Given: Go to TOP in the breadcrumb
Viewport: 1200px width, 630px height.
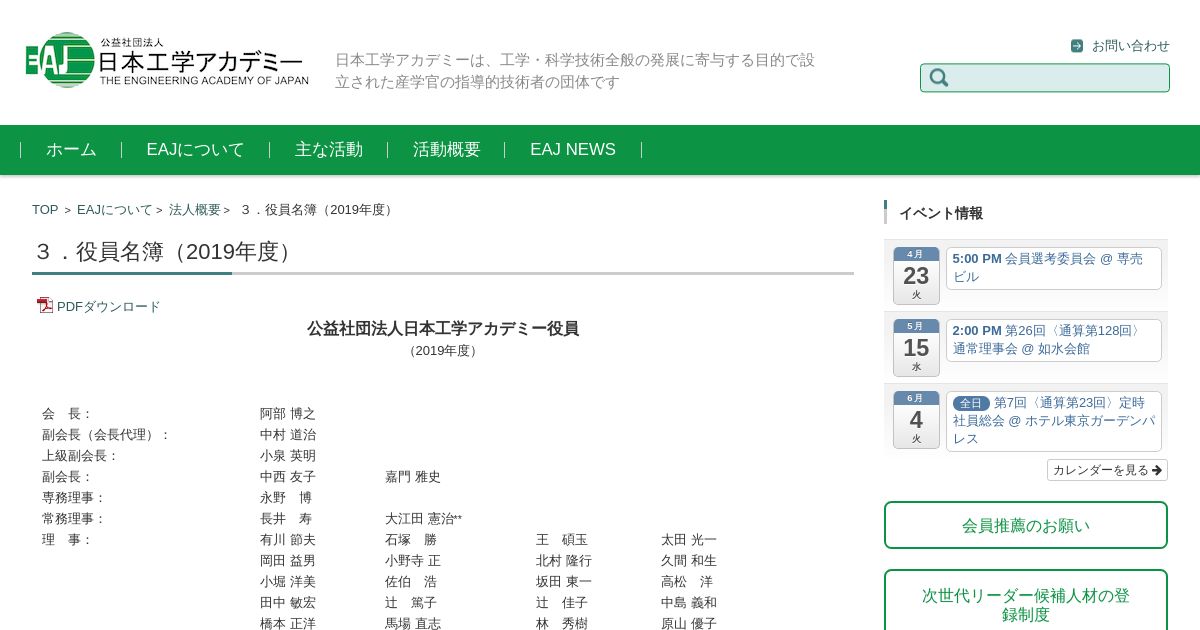Looking at the screenshot, I should (45, 210).
